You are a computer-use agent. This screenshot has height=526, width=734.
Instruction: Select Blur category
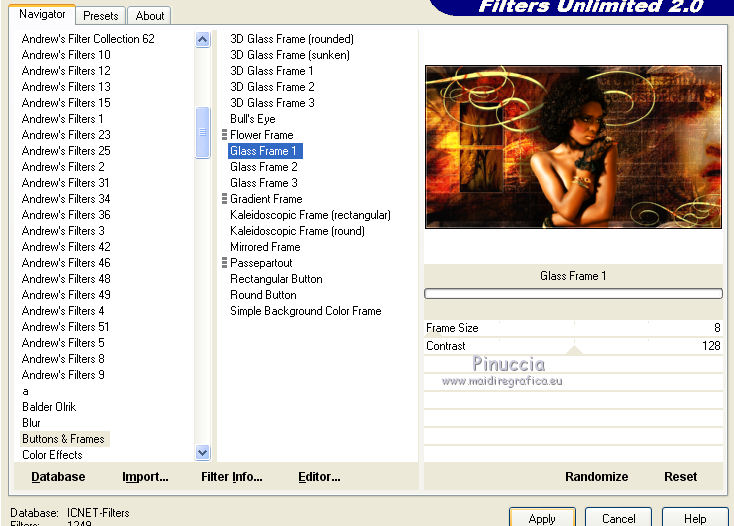point(31,423)
